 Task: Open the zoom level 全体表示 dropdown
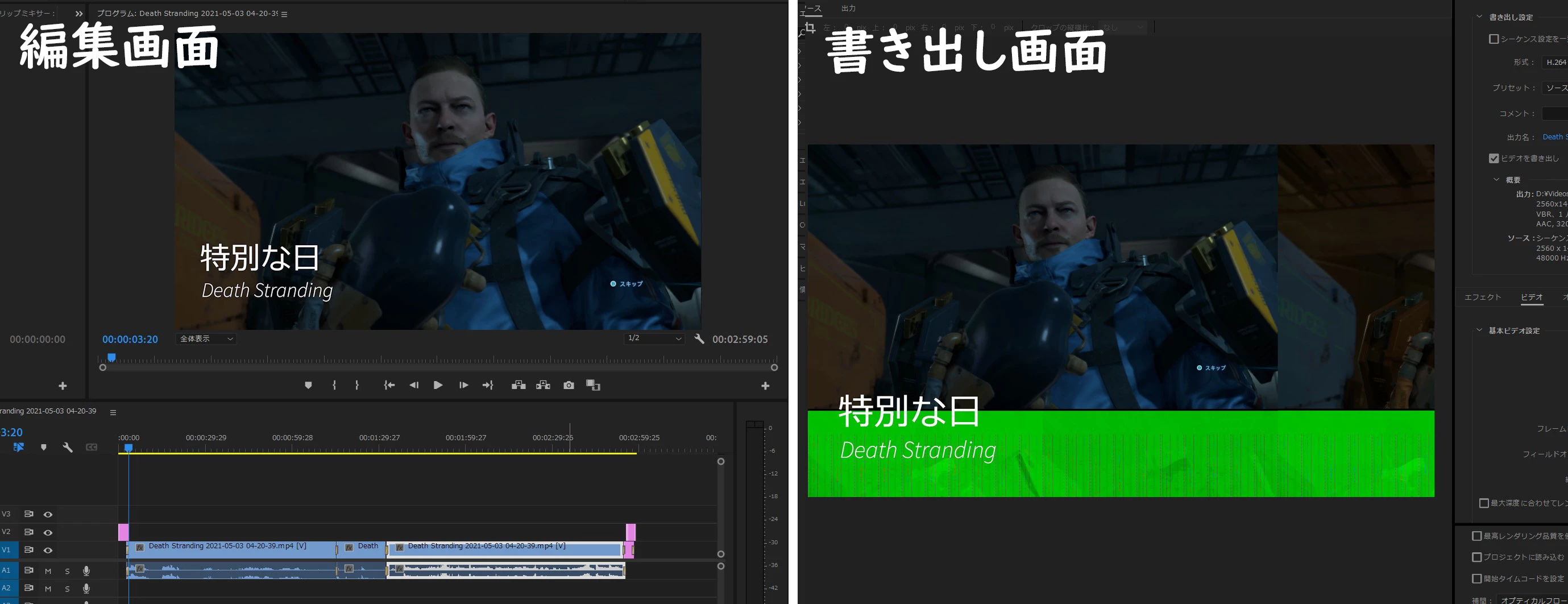pos(206,339)
